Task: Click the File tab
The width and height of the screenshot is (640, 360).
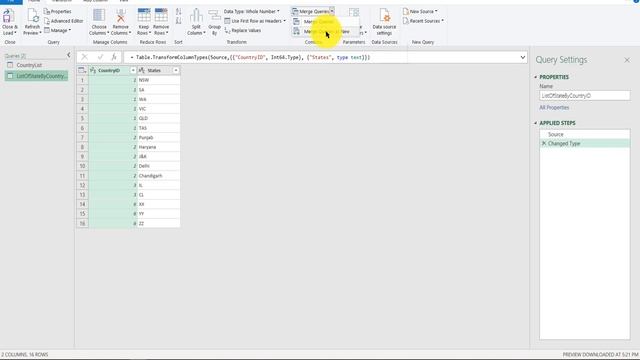Action: click(x=11, y=2)
